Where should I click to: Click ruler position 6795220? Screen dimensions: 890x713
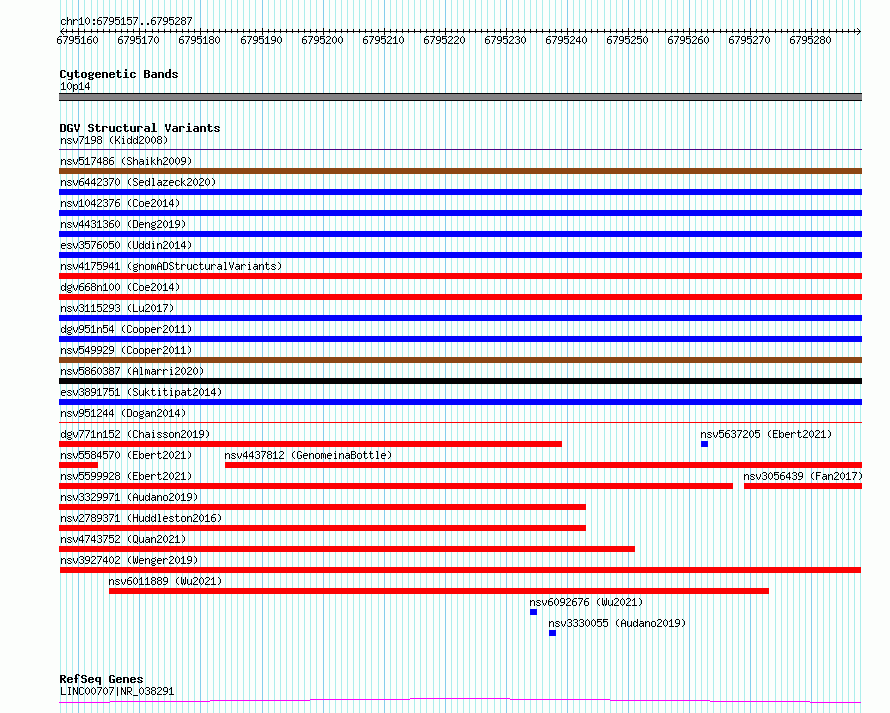444,40
